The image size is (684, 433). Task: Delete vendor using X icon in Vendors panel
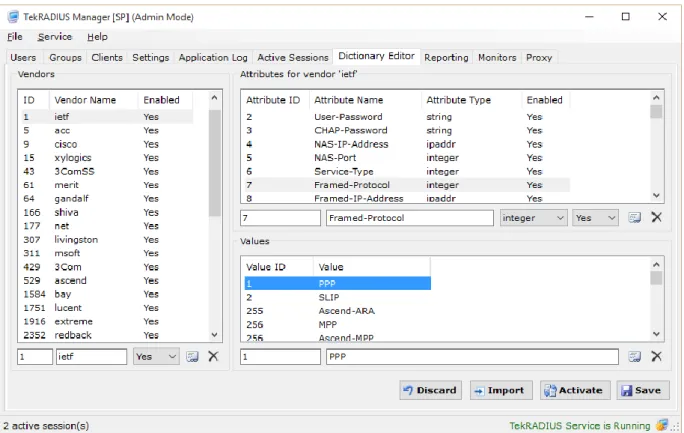(x=213, y=357)
